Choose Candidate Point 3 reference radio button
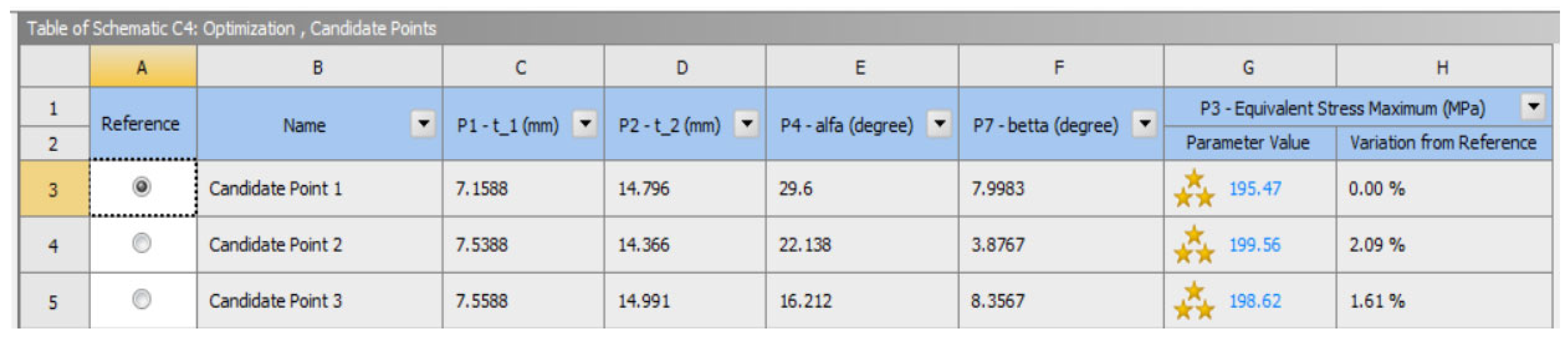The height and width of the screenshot is (337, 1568). coord(142,300)
